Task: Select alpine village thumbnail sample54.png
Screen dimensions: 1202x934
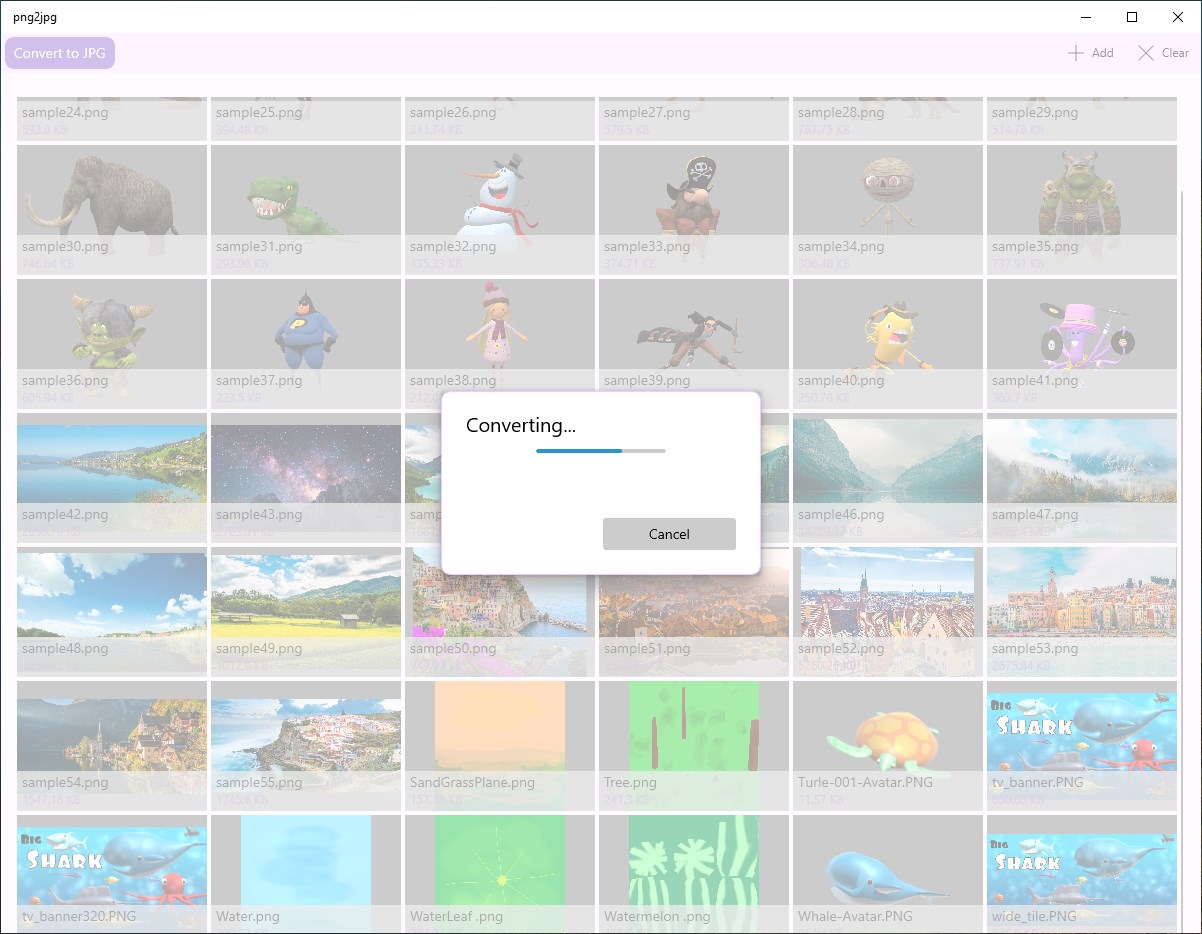Action: [112, 745]
